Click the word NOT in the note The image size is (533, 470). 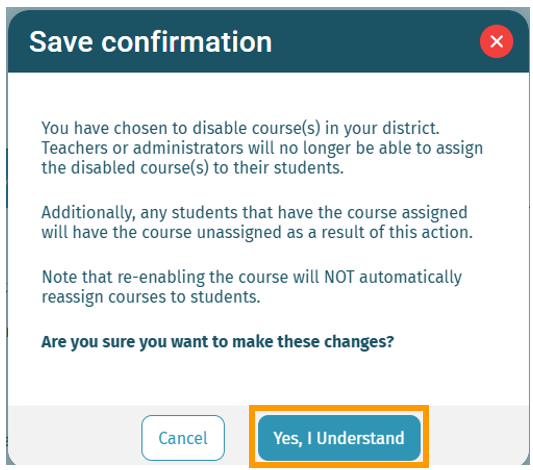[x=339, y=277]
